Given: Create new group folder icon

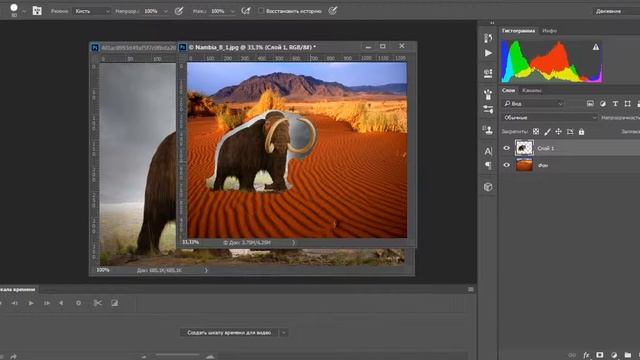Looking at the screenshot, I should pyautogui.click(x=628, y=355).
